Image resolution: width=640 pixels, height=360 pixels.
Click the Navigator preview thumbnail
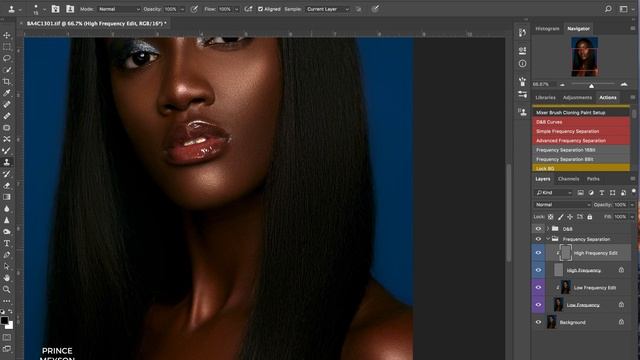[584, 57]
